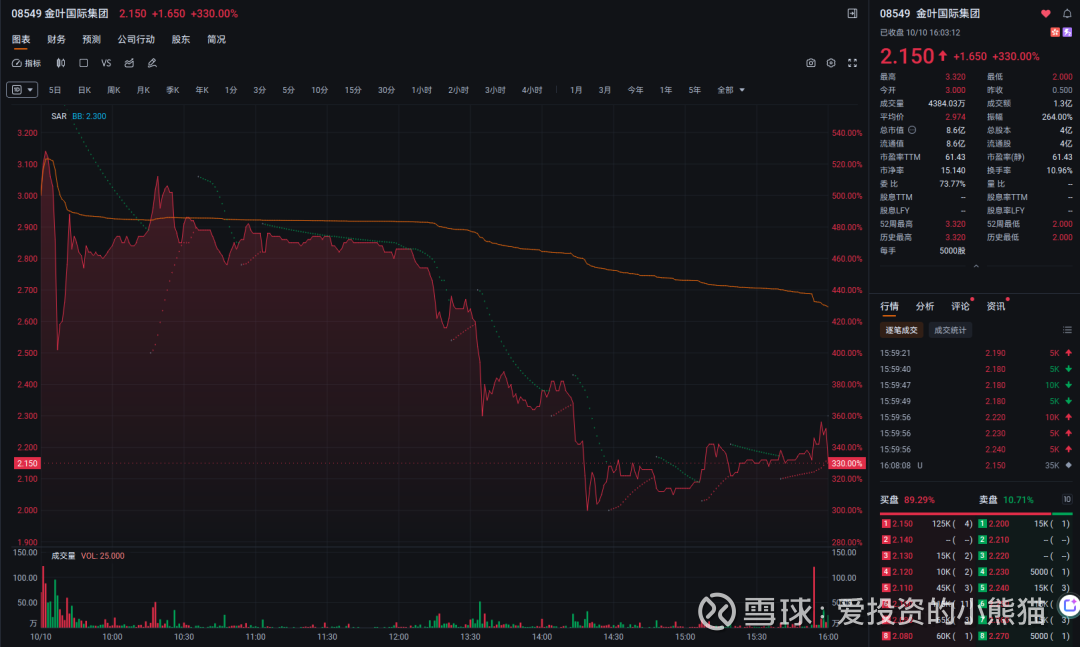The image size is (1080, 647).
Task: Switch to the 图表 tab
Action: [21, 40]
